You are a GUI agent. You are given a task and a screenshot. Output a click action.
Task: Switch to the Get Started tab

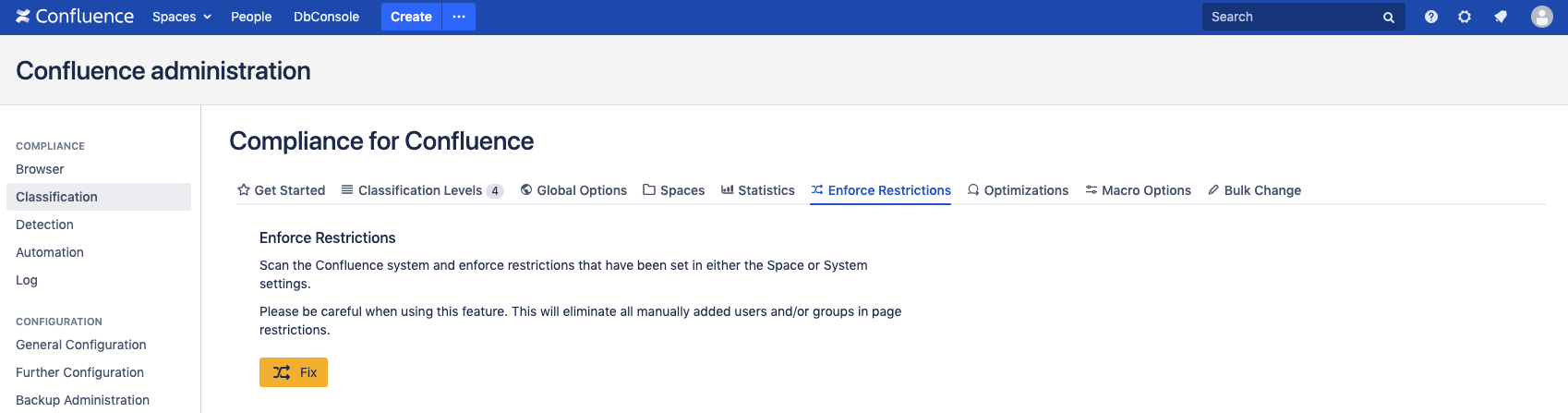[282, 190]
